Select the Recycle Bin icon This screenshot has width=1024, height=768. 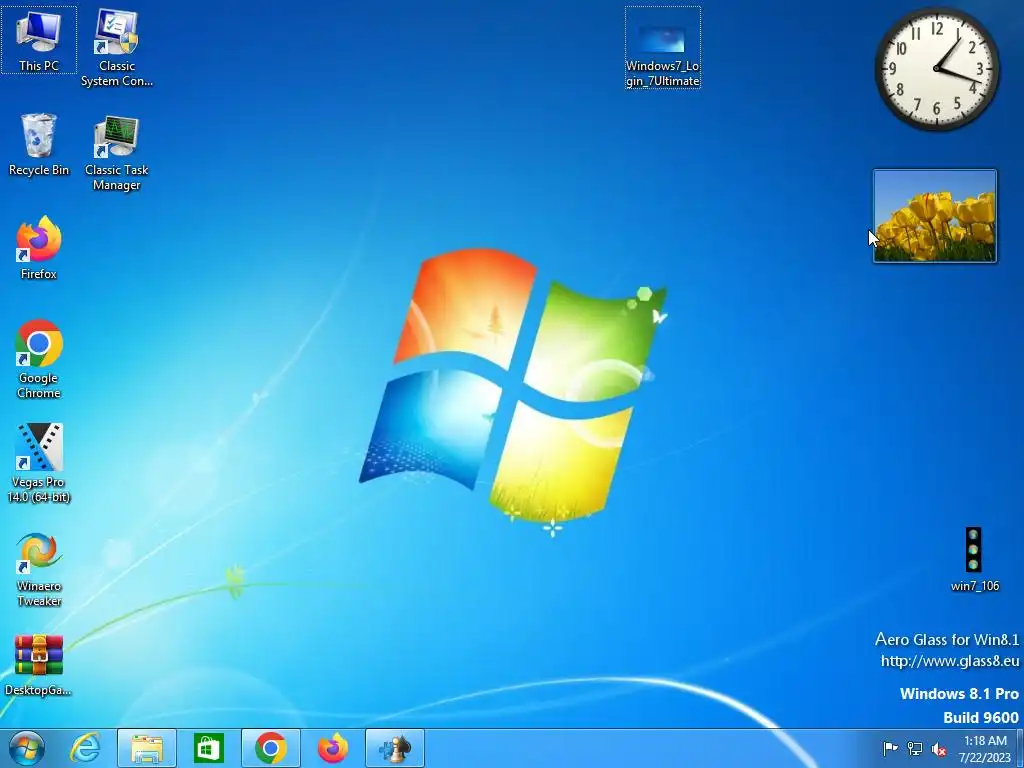[x=39, y=144]
